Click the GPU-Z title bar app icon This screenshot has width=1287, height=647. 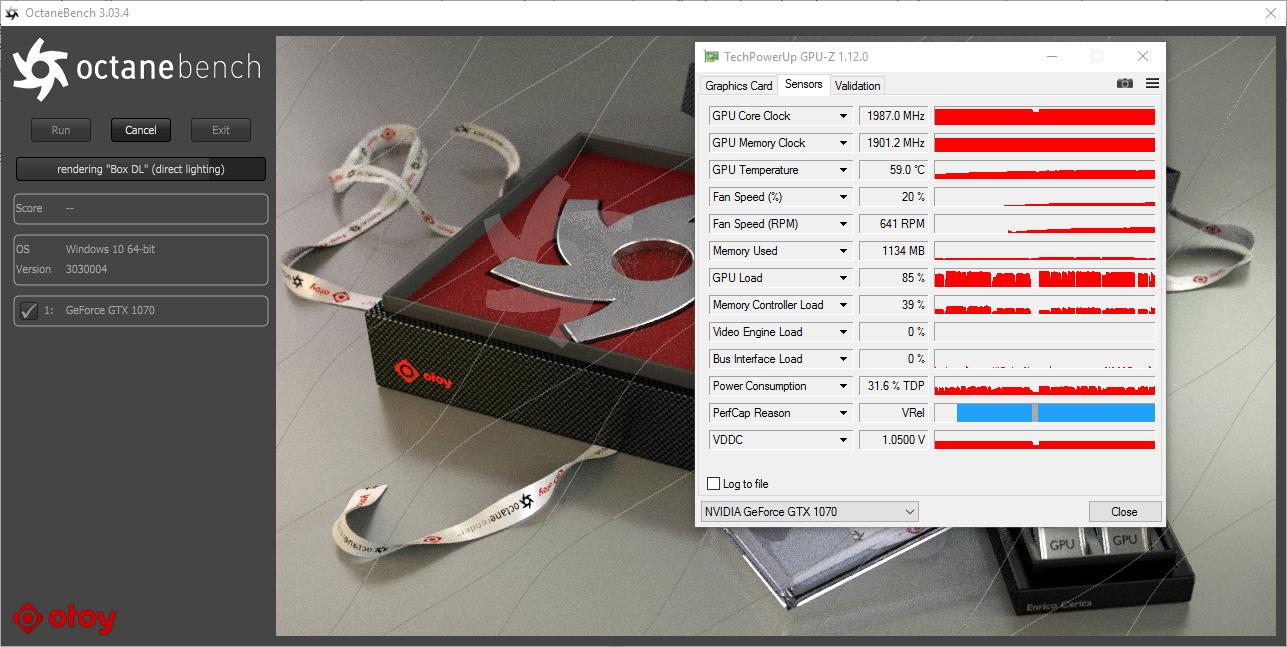pos(710,57)
